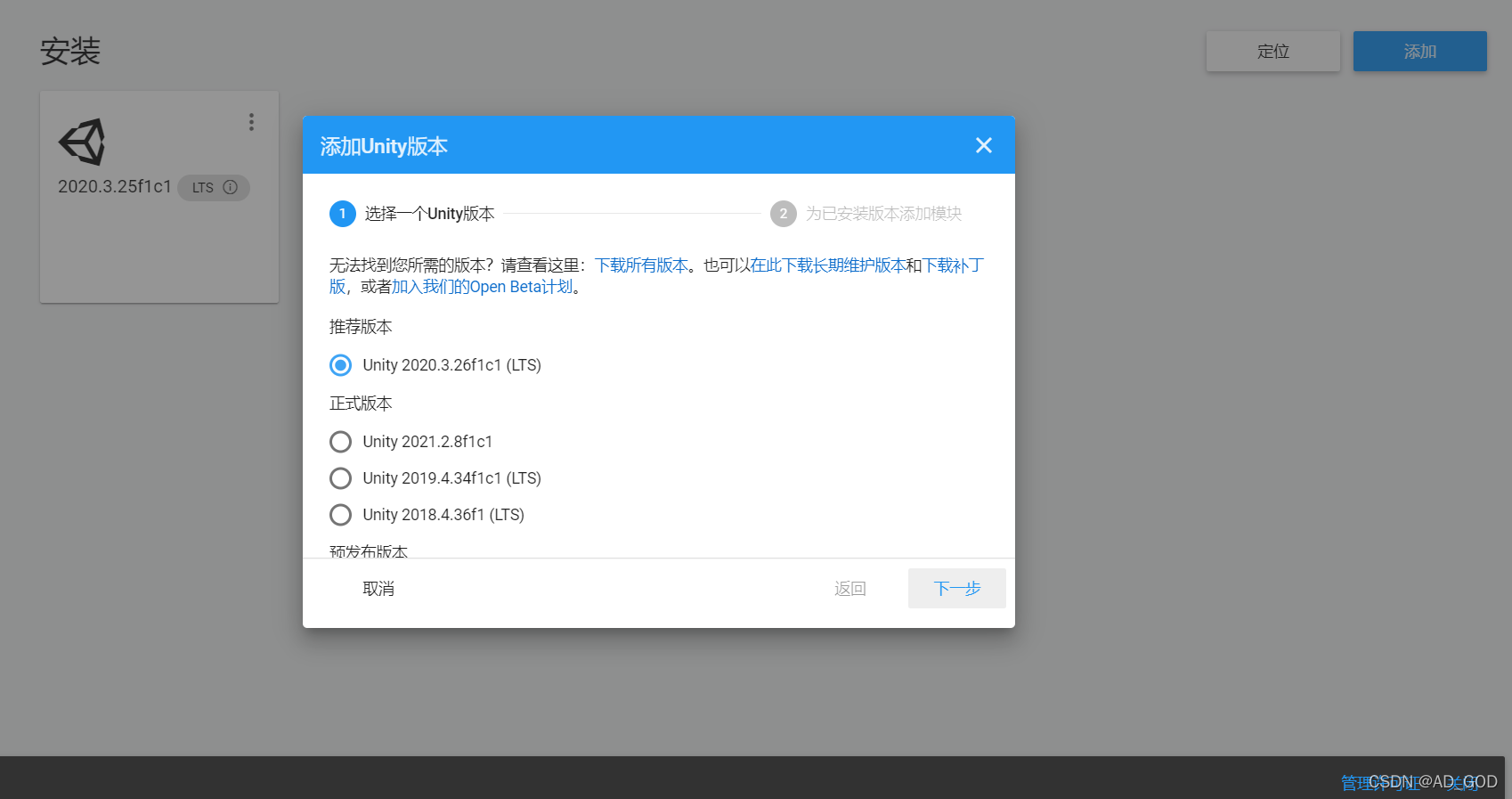Close the 添加Unity版本 dialog
The height and width of the screenshot is (799, 1512).
pos(983,145)
